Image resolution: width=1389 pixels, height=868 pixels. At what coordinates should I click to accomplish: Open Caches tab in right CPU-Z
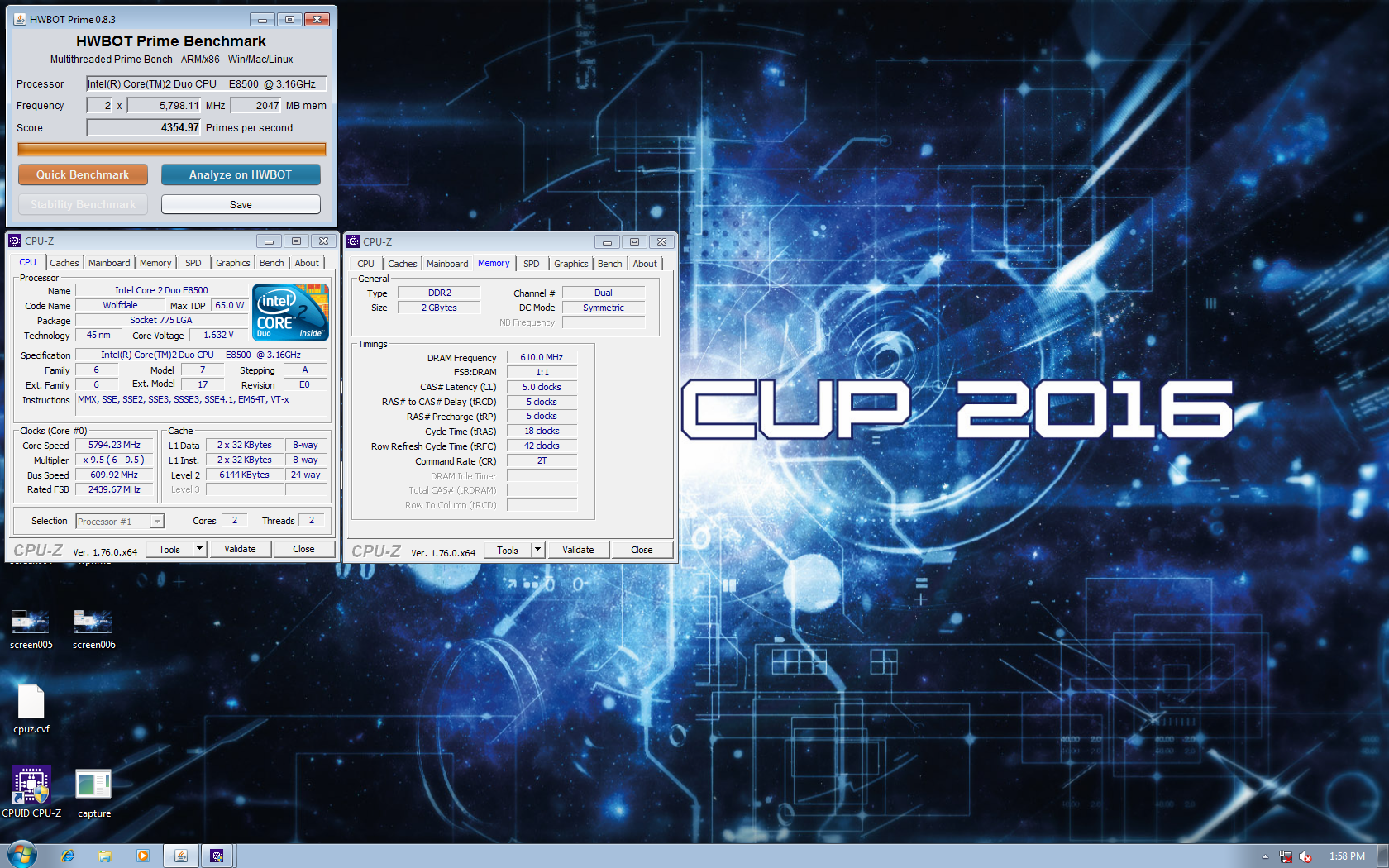[402, 264]
